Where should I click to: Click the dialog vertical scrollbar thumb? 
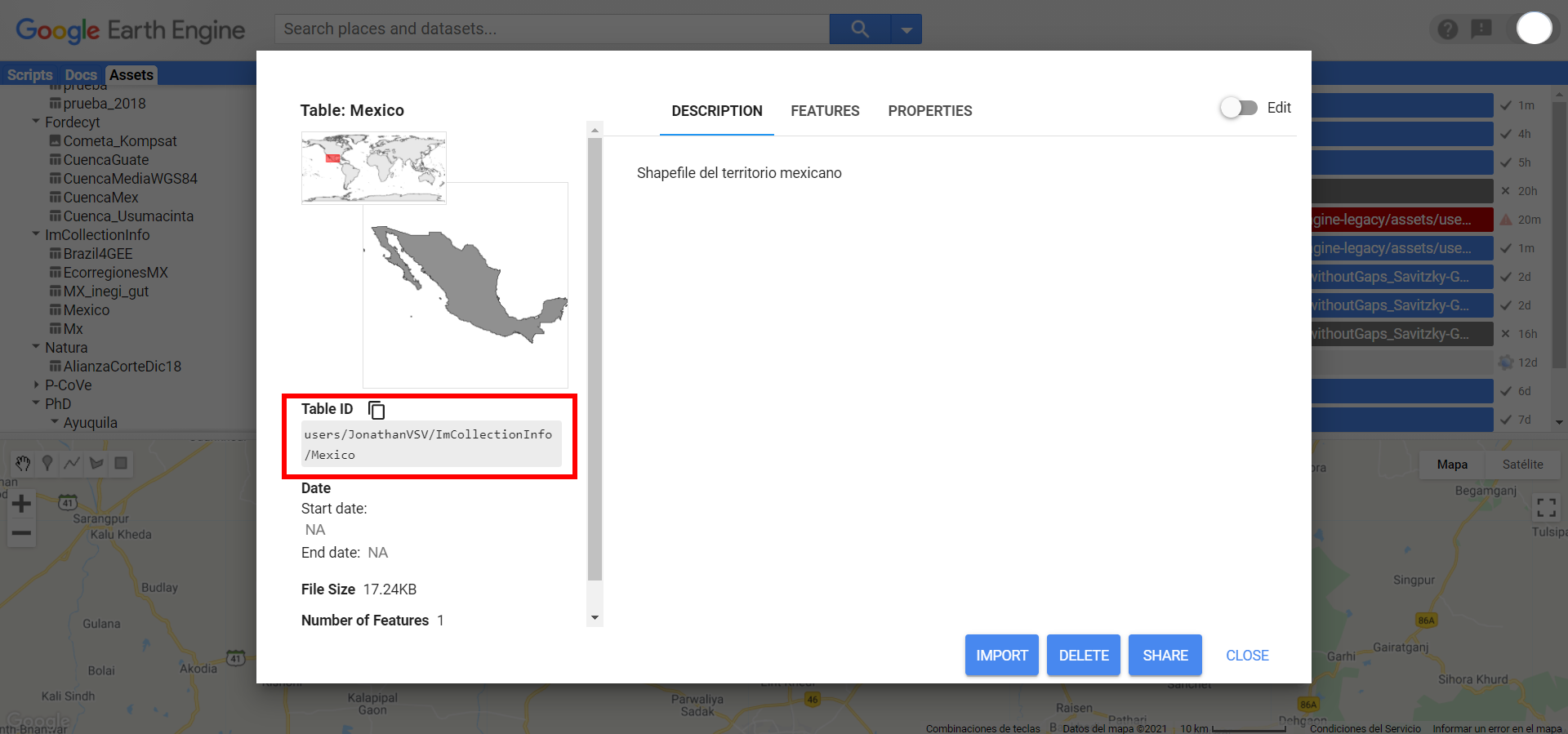tap(595, 359)
